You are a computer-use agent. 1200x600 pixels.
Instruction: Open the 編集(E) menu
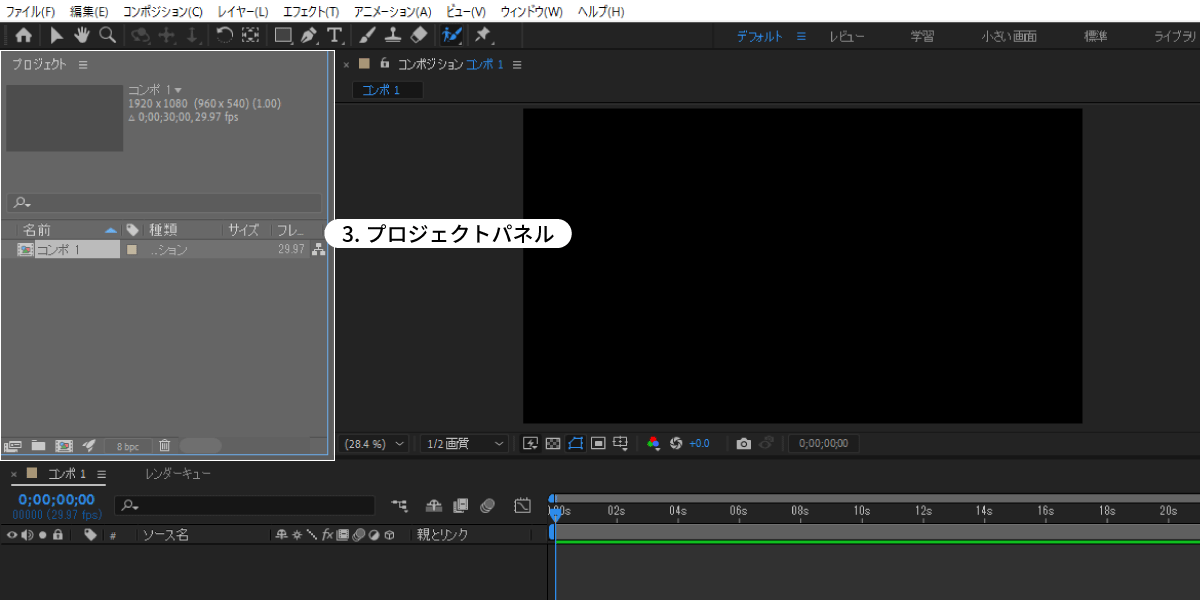point(89,11)
